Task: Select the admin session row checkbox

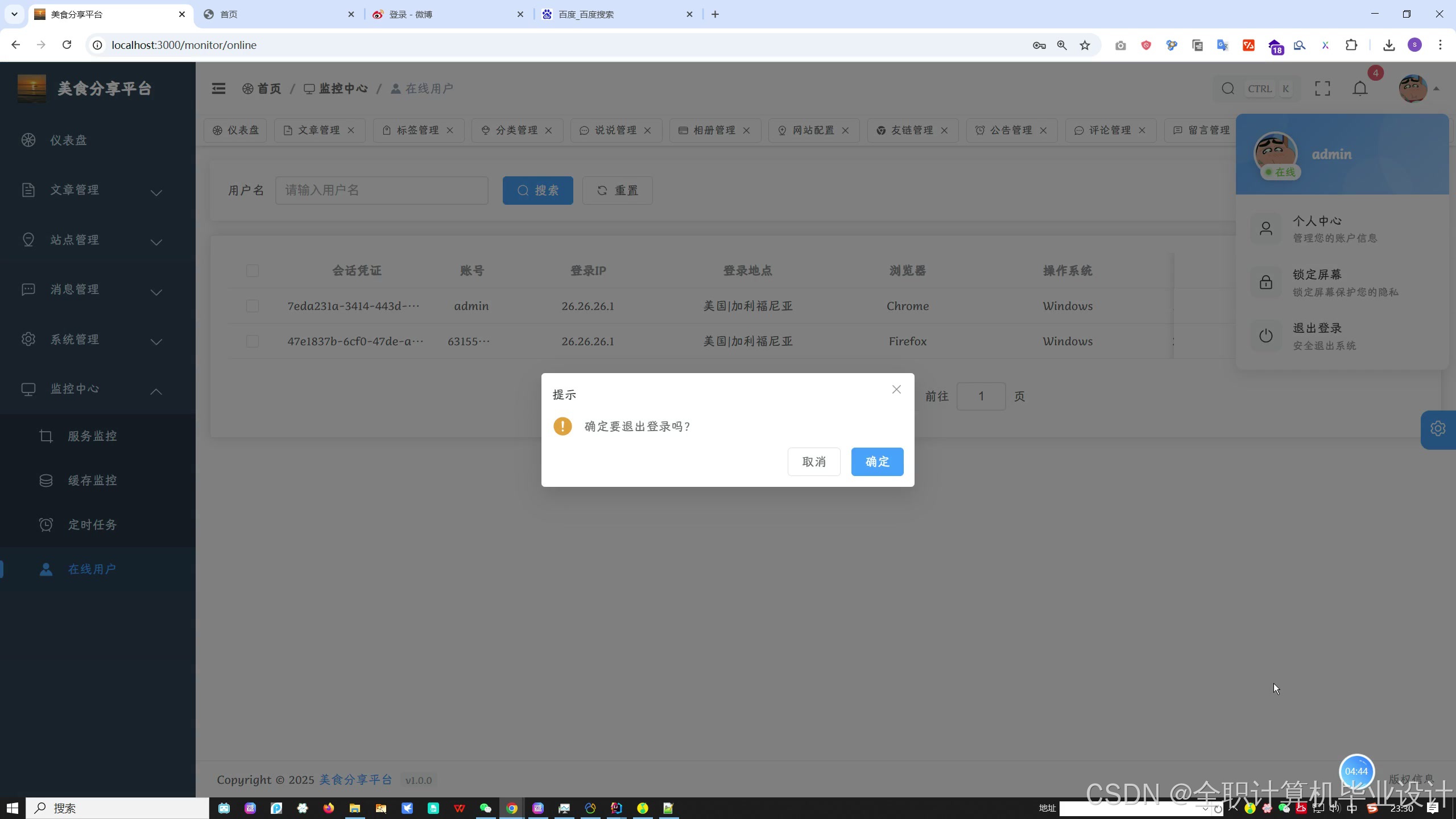Action: click(x=253, y=306)
